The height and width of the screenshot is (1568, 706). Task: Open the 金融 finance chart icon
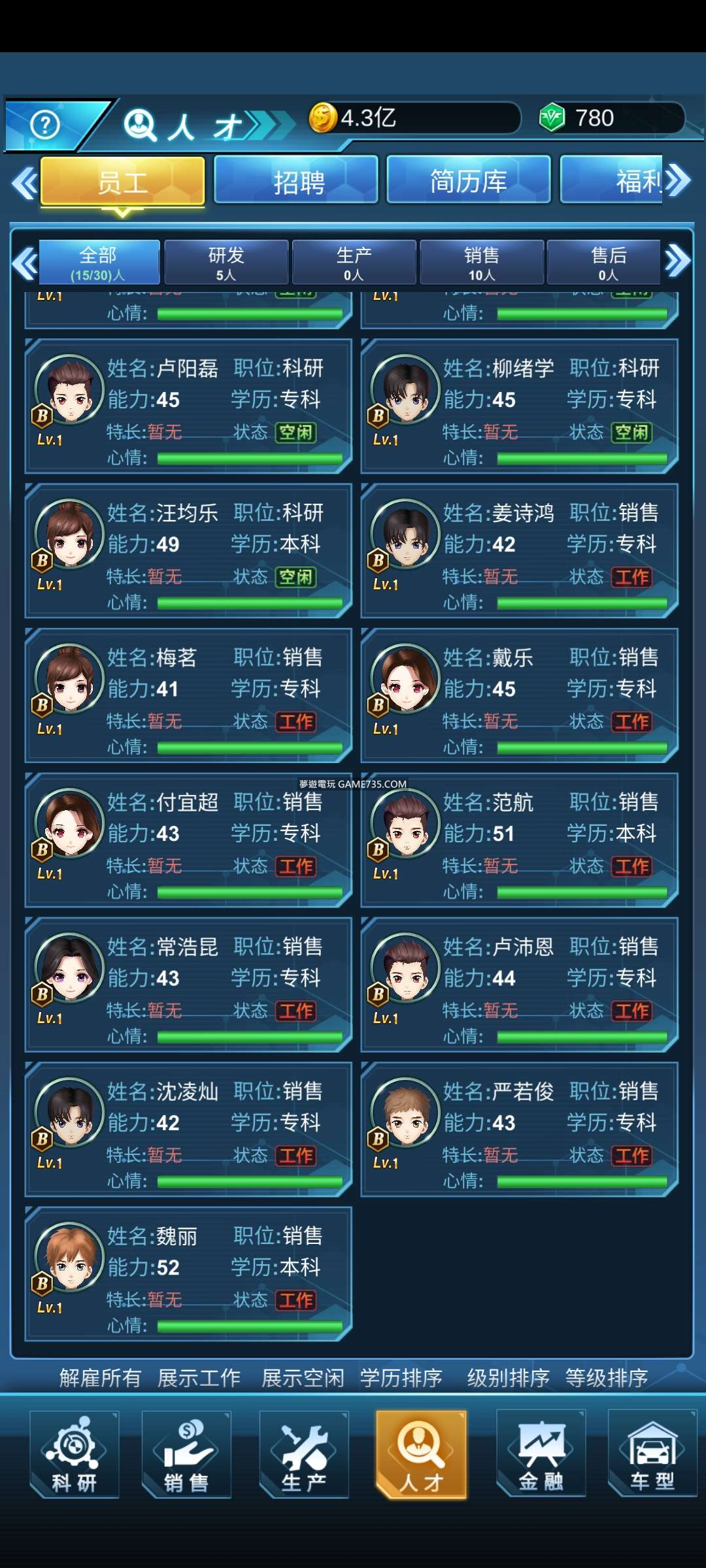[541, 1454]
